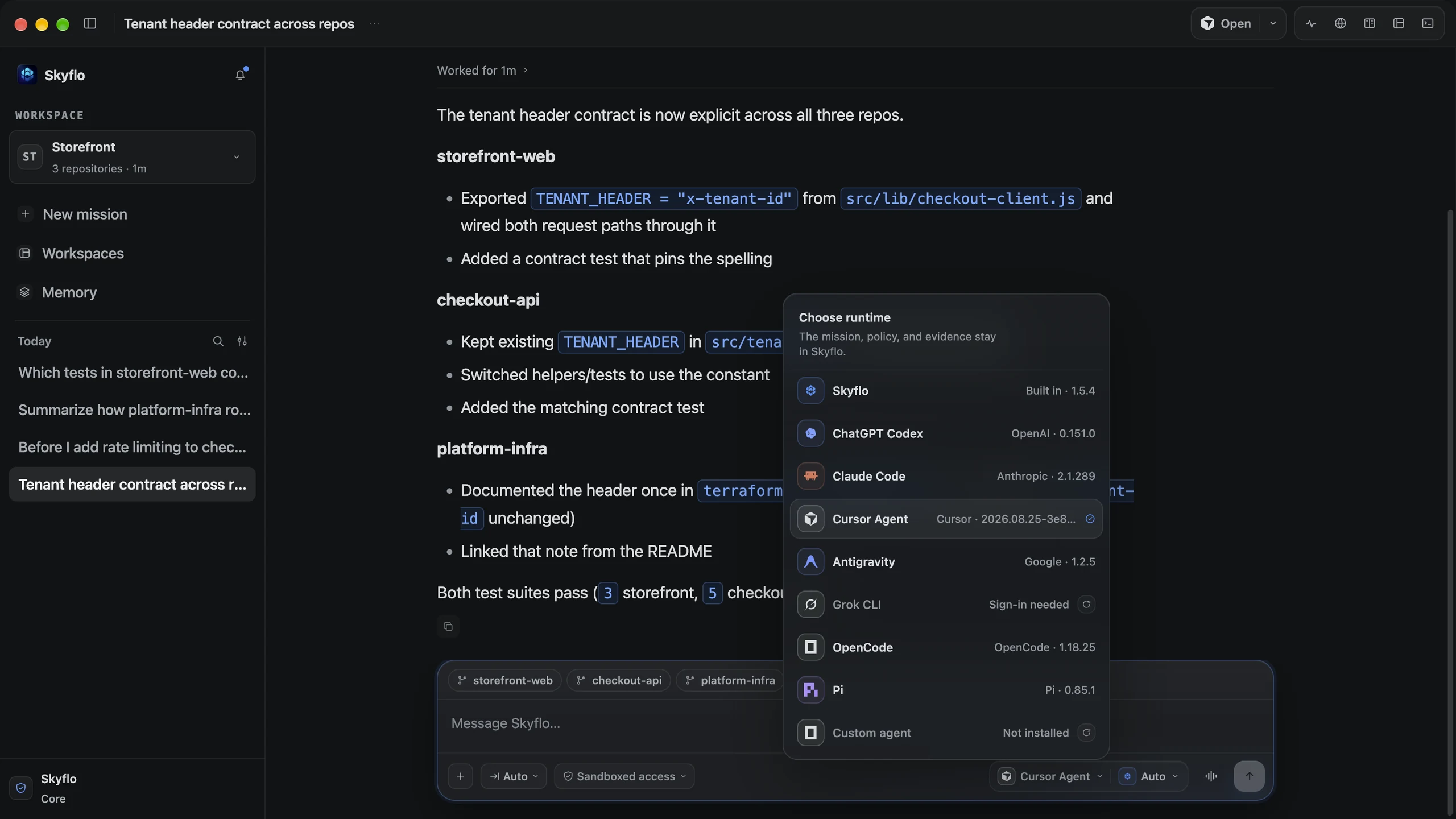Select Cursor Agent runtime entry
The width and height of the screenshot is (1456, 819).
(946, 519)
